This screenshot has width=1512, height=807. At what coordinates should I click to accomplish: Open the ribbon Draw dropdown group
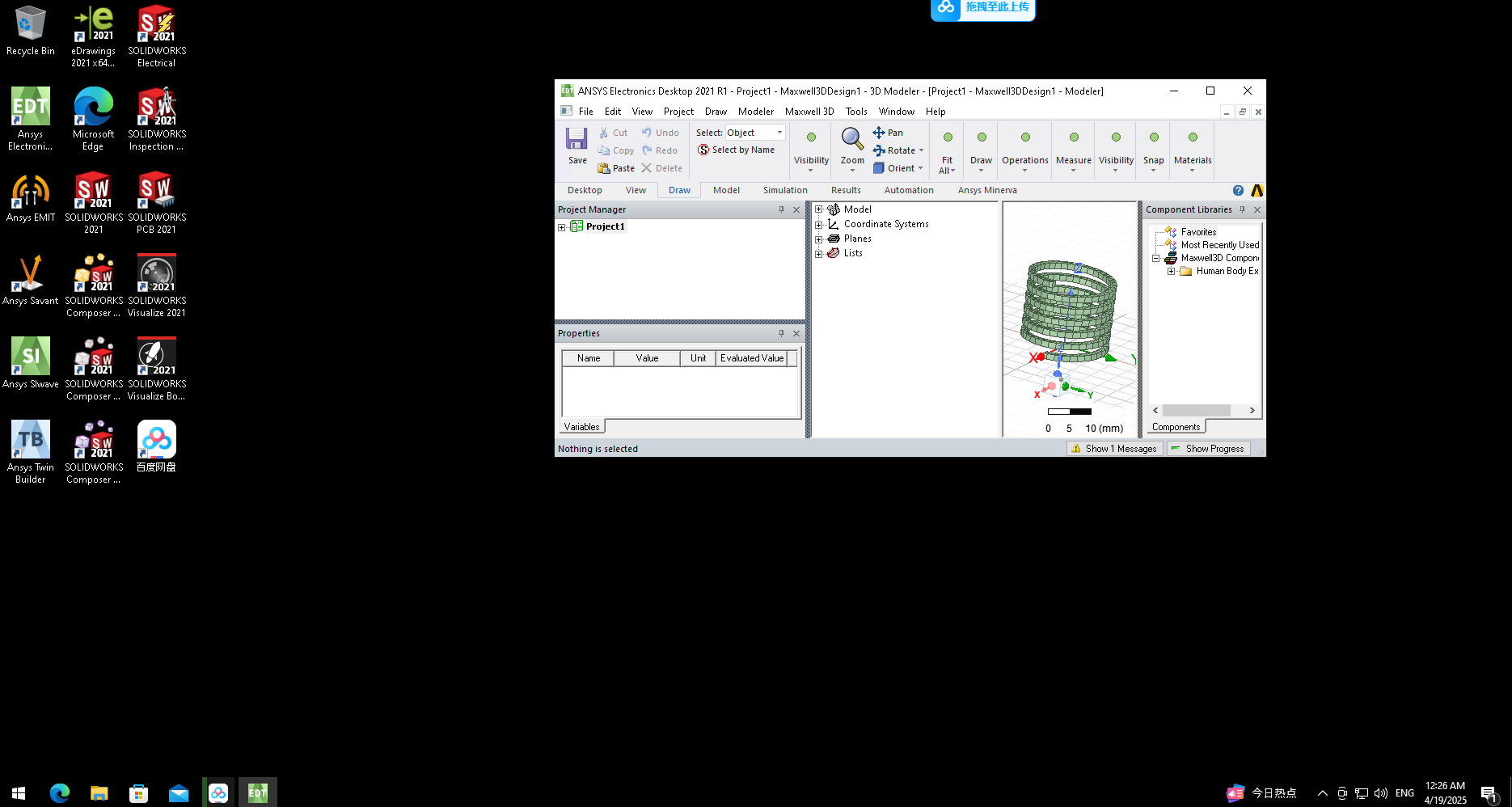click(981, 151)
